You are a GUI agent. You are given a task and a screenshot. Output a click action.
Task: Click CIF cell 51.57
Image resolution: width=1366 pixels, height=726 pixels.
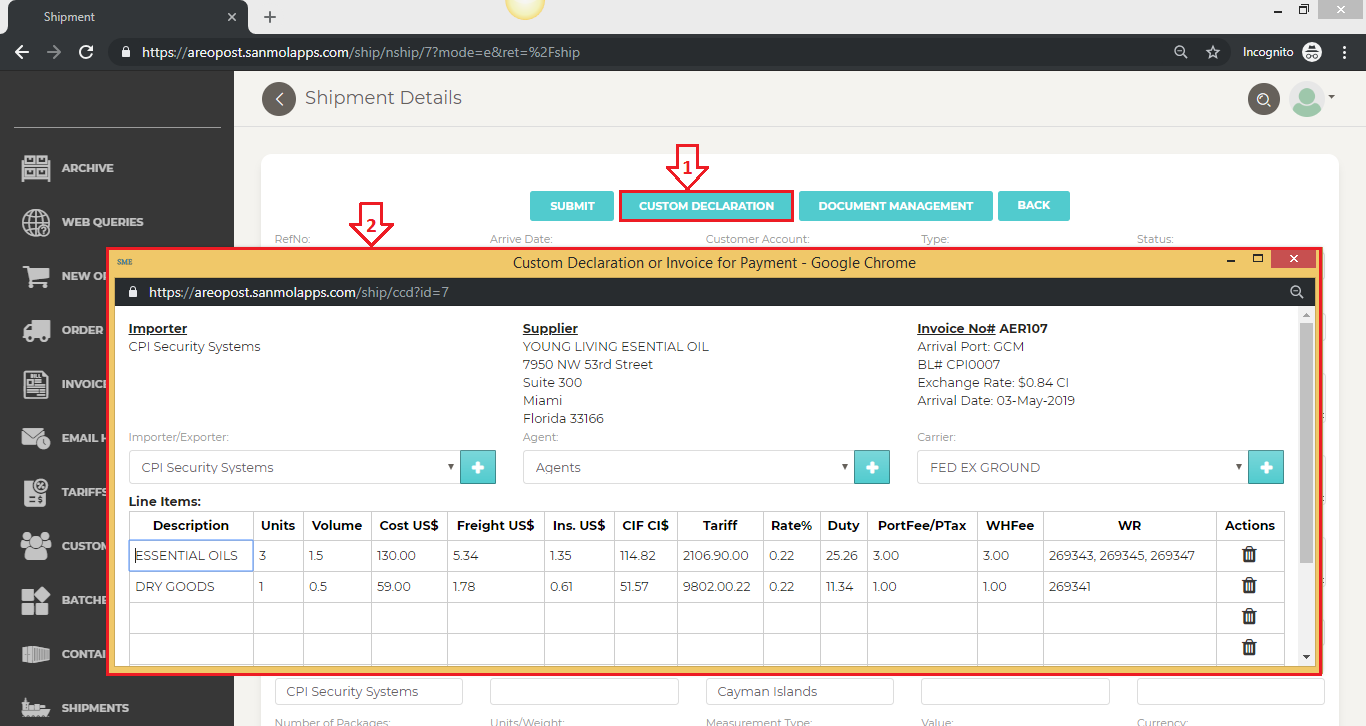(x=646, y=587)
